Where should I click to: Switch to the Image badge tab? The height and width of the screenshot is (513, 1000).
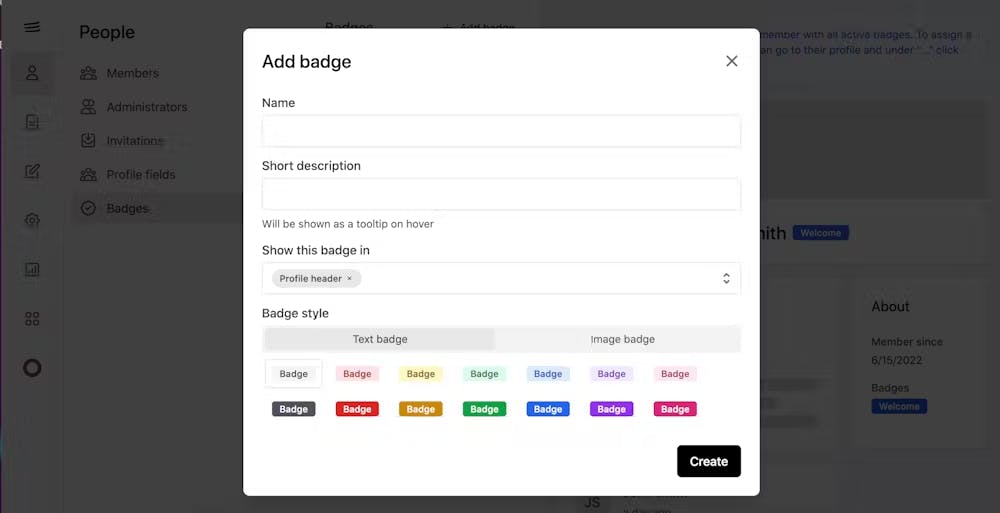click(x=622, y=339)
